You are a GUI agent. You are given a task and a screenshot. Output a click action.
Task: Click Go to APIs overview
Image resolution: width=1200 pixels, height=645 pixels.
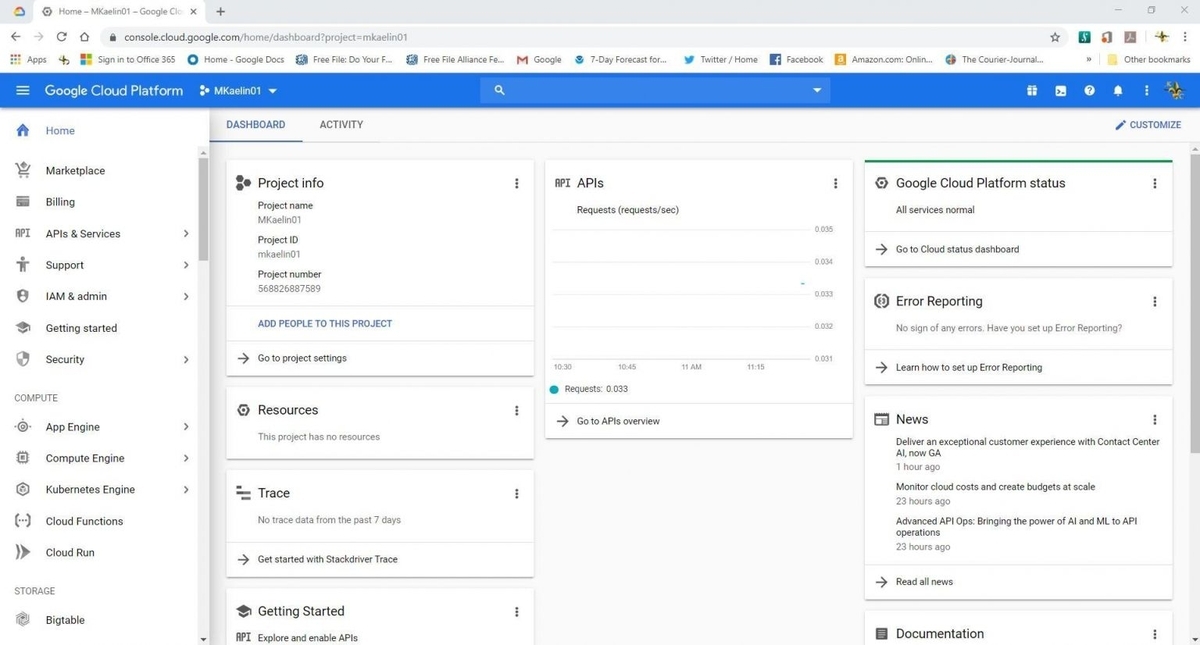617,421
